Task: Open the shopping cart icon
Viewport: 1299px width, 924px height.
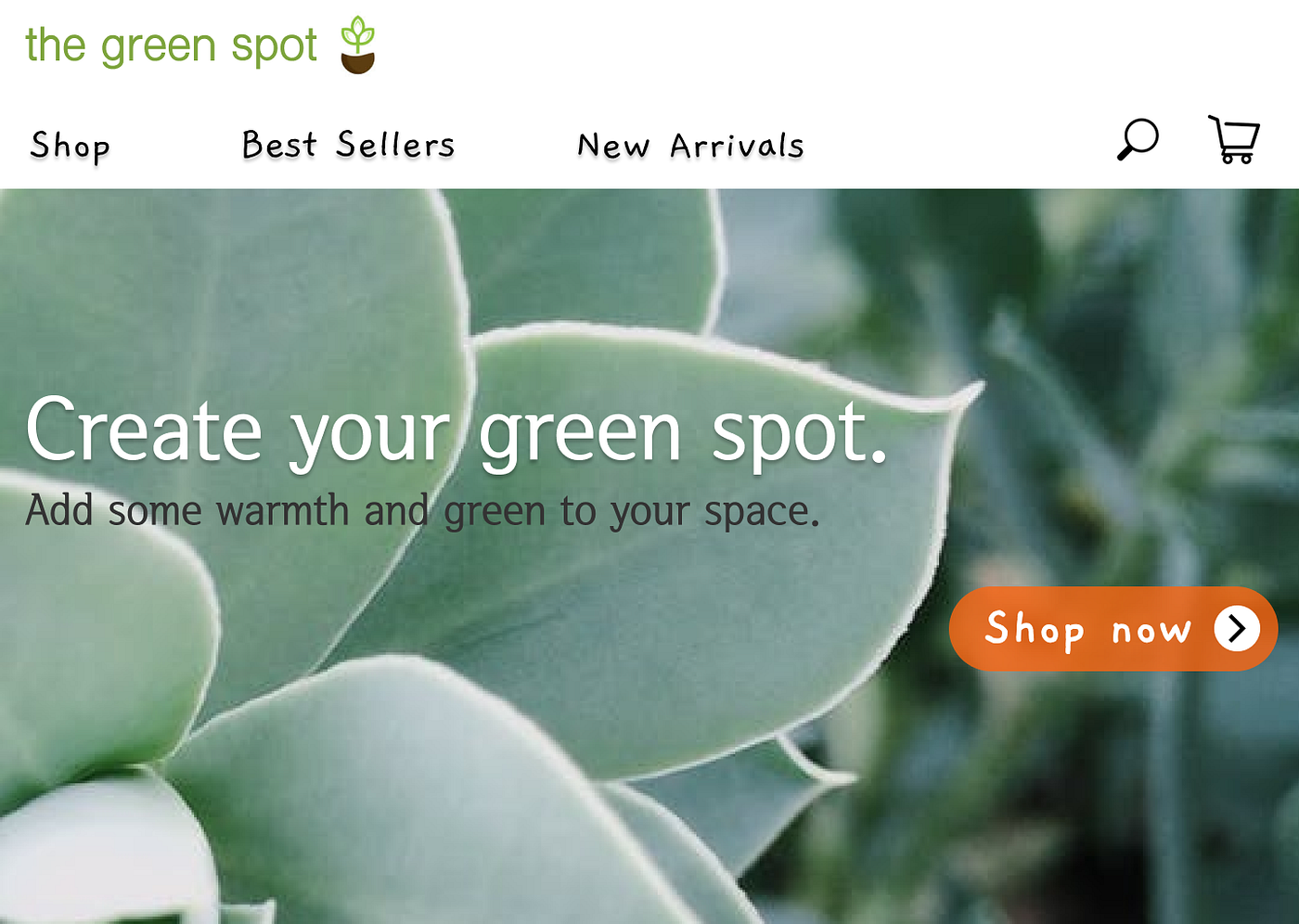Action: tap(1234, 140)
